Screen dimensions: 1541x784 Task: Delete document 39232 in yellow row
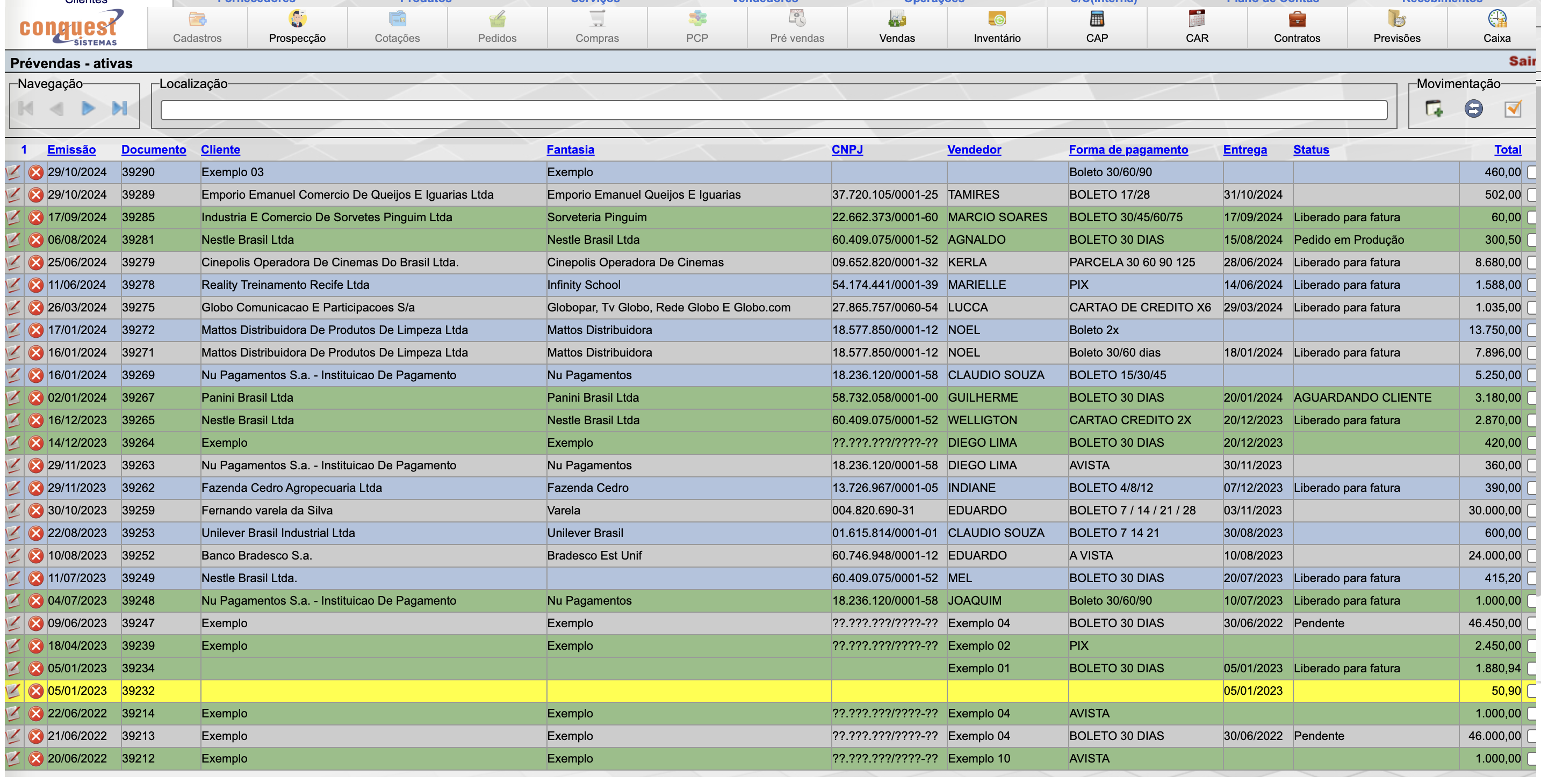(36, 691)
